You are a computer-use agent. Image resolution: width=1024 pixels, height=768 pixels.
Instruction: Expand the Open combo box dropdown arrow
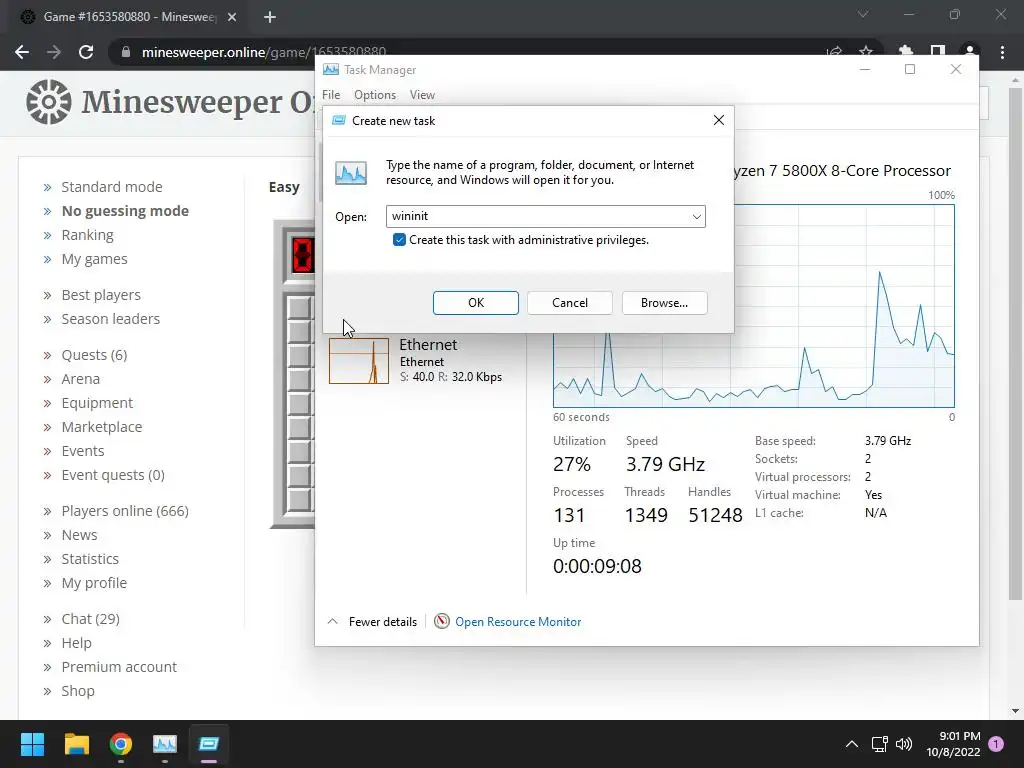coord(696,216)
